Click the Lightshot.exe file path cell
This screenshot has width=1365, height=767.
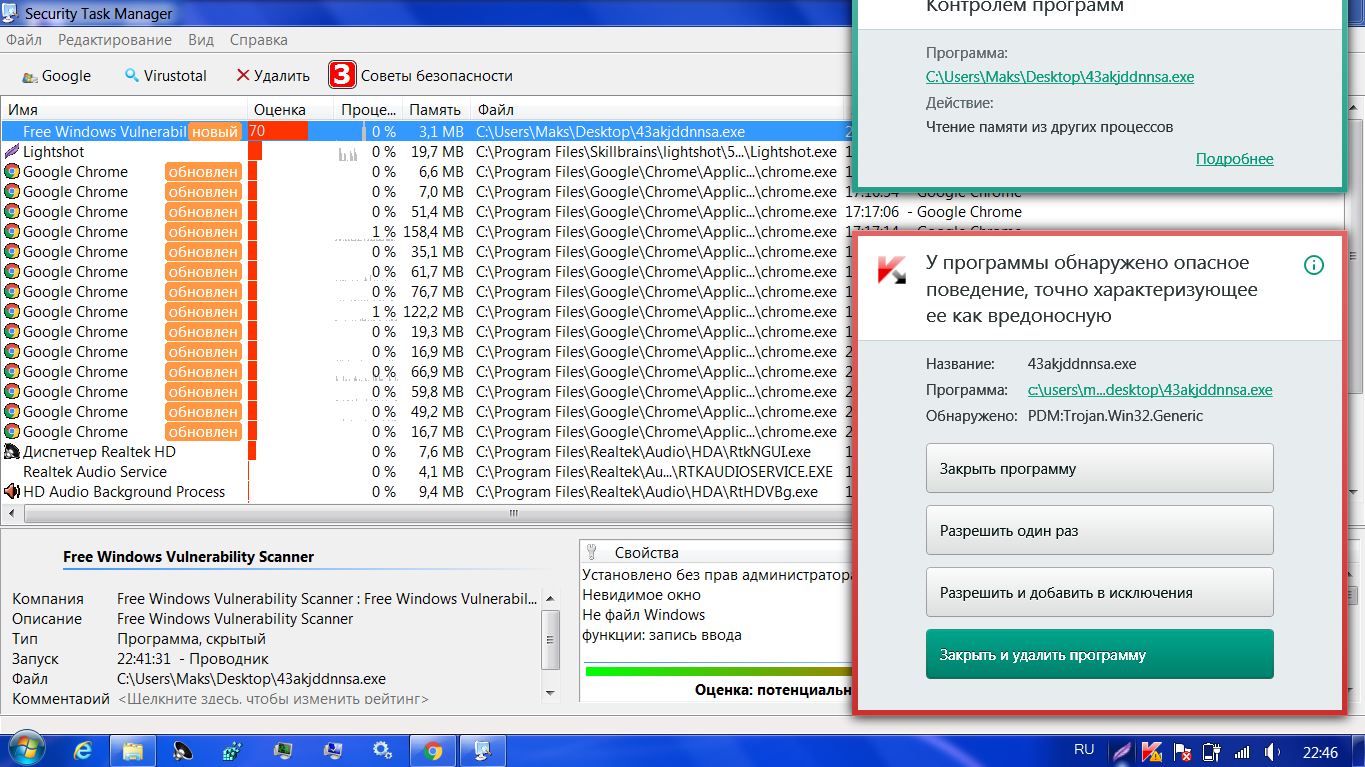(657, 152)
